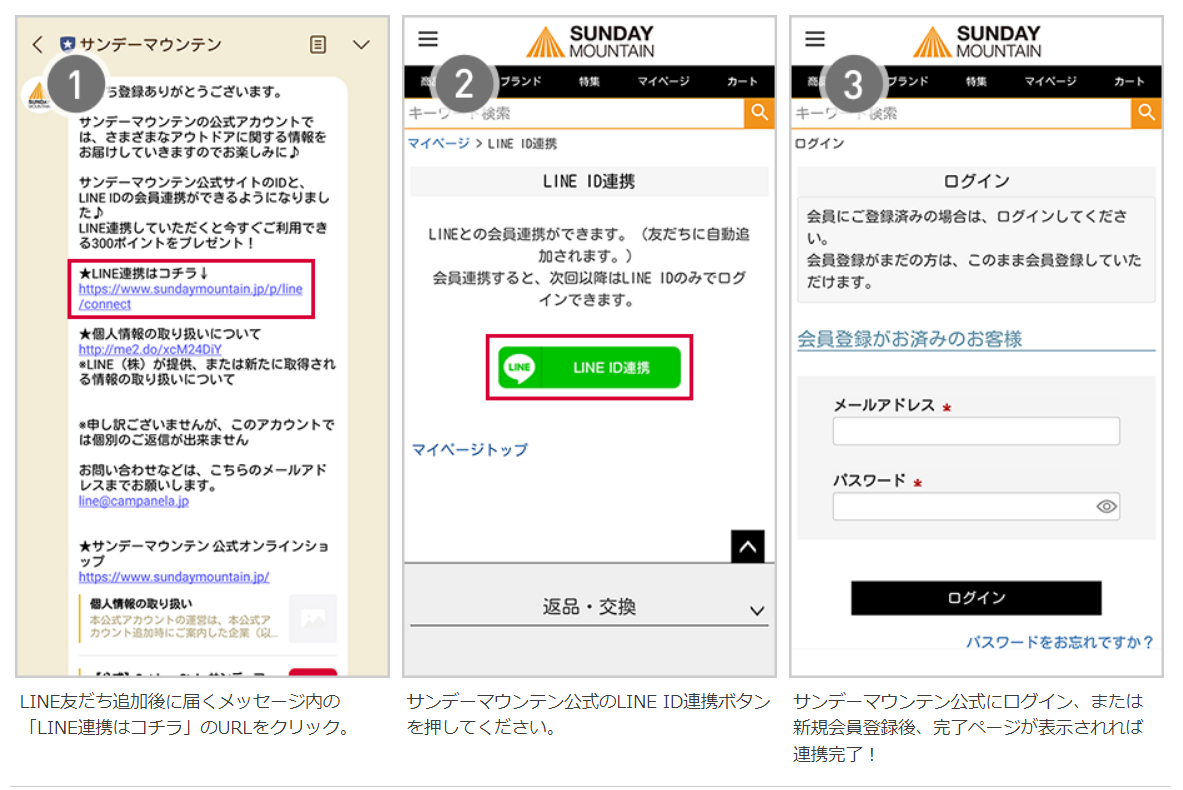Screen dimensions: 1183x790
Task: Open hamburger menu in LINE ID連携 screen
Action: point(428,39)
